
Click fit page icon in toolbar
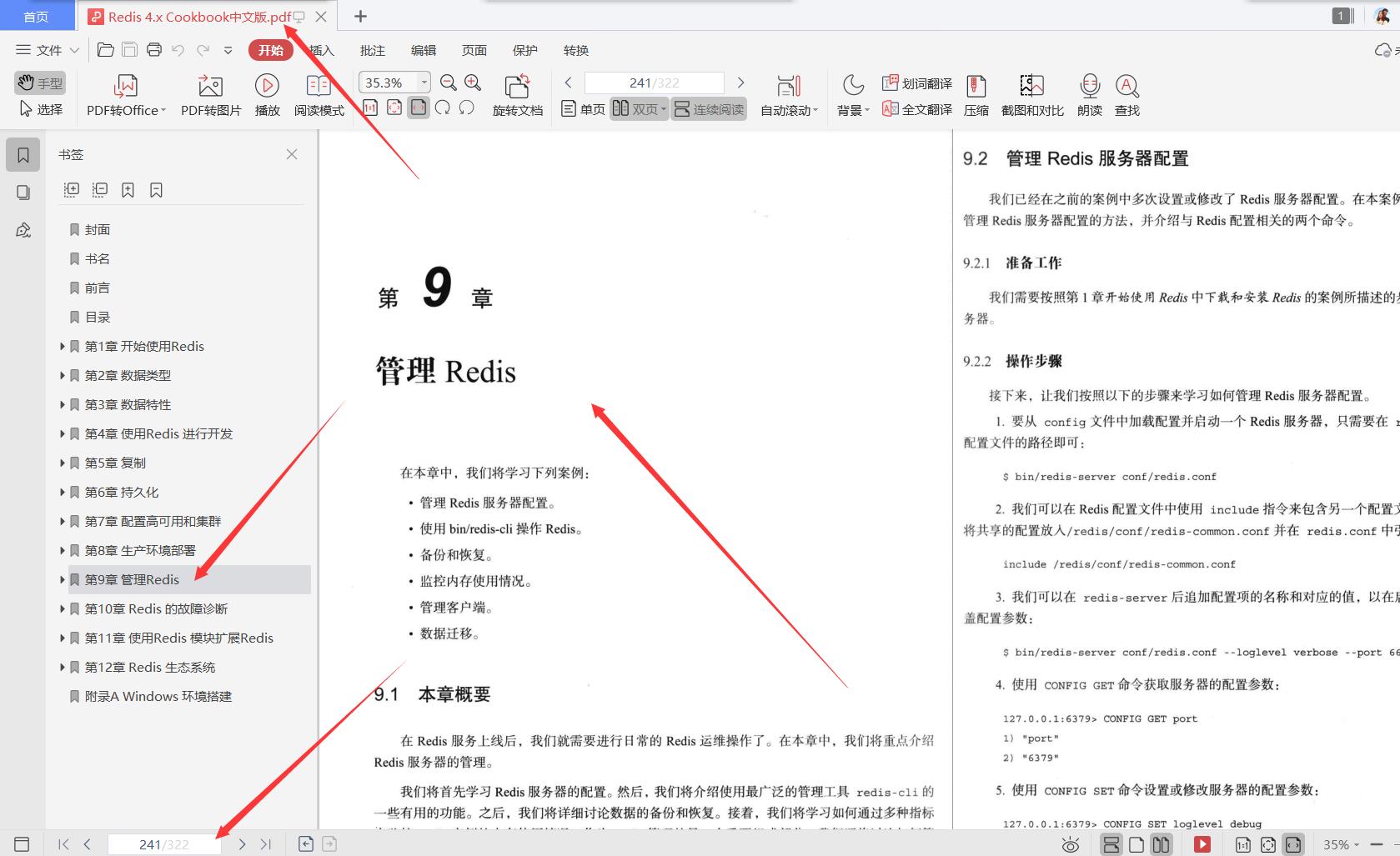coord(394,108)
